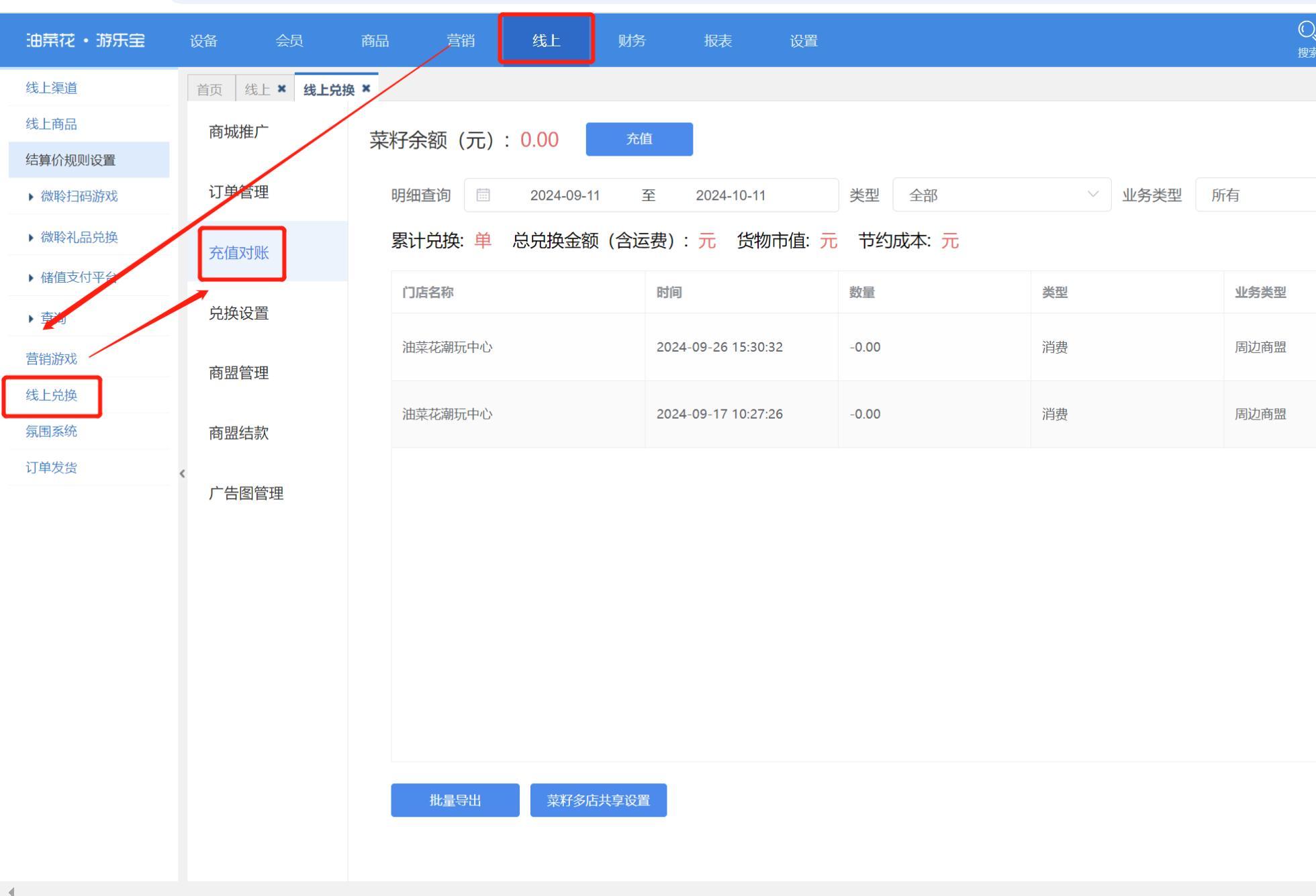The width and height of the screenshot is (1316, 896).
Task: Select the row dated 2024-09-17 10:27:26
Action: [853, 414]
